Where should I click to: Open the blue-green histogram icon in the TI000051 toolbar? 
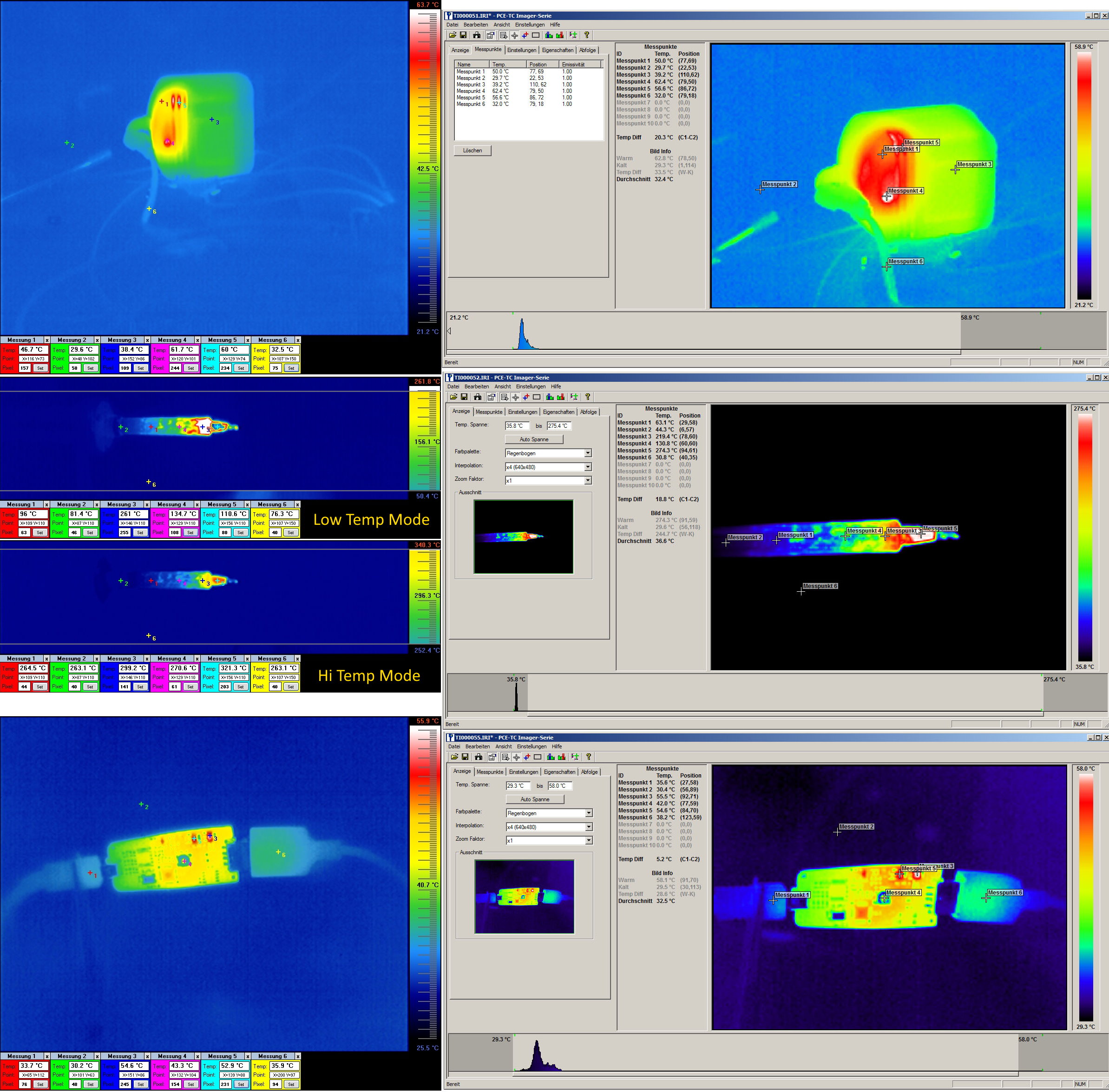[x=549, y=36]
